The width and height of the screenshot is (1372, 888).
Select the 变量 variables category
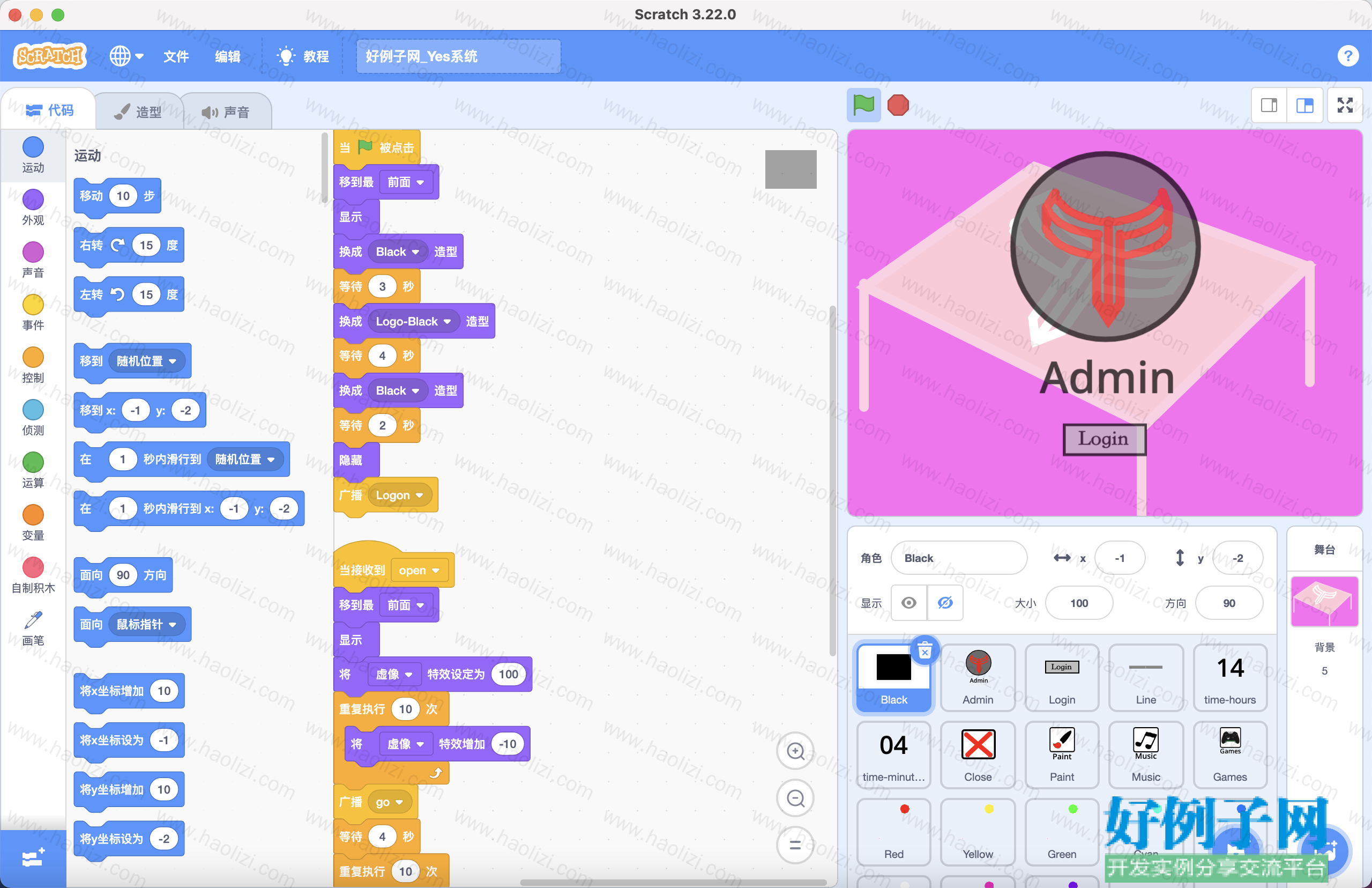(33, 522)
